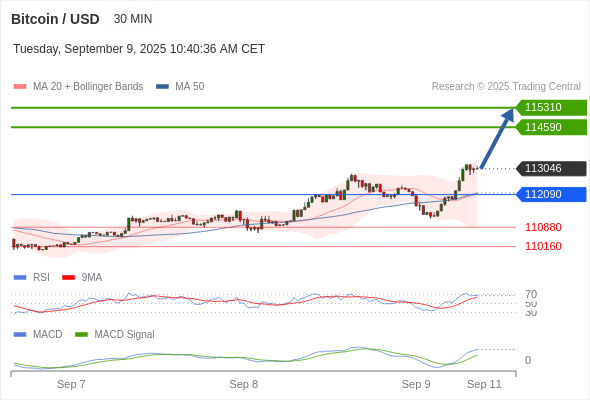Image resolution: width=590 pixels, height=400 pixels.
Task: Click the 114590 resistance price tag
Action: point(551,127)
